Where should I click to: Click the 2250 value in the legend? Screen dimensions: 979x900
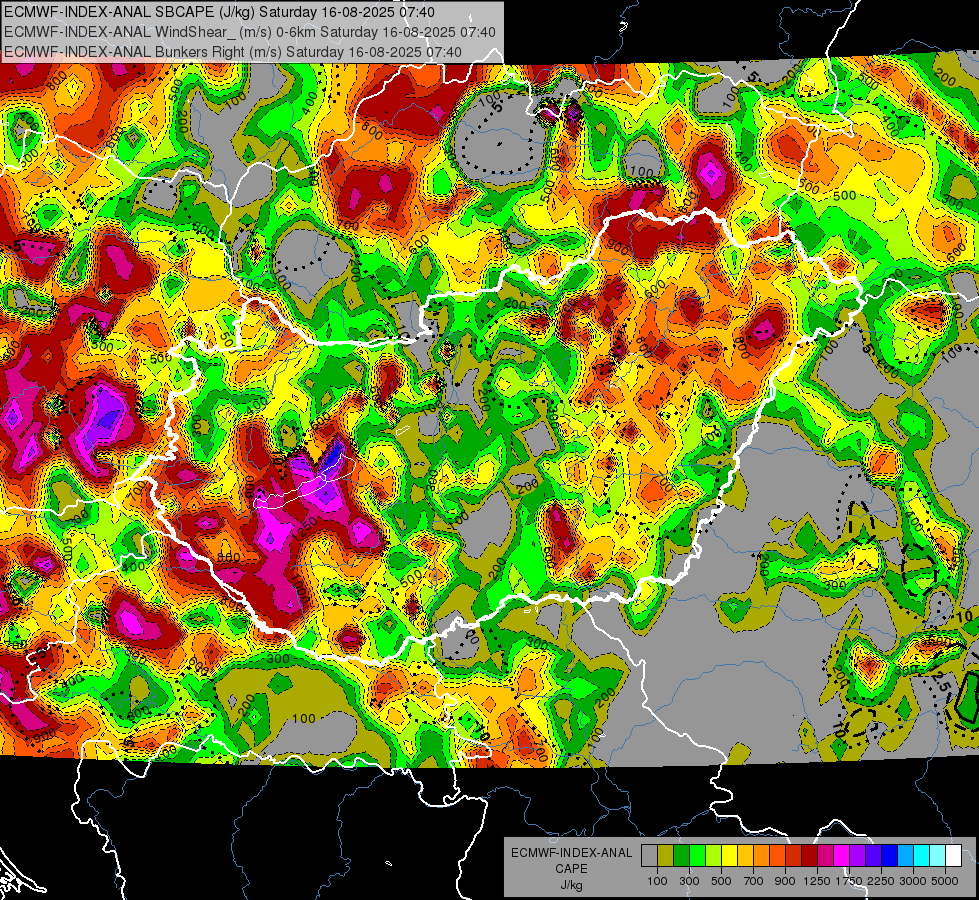click(x=881, y=881)
